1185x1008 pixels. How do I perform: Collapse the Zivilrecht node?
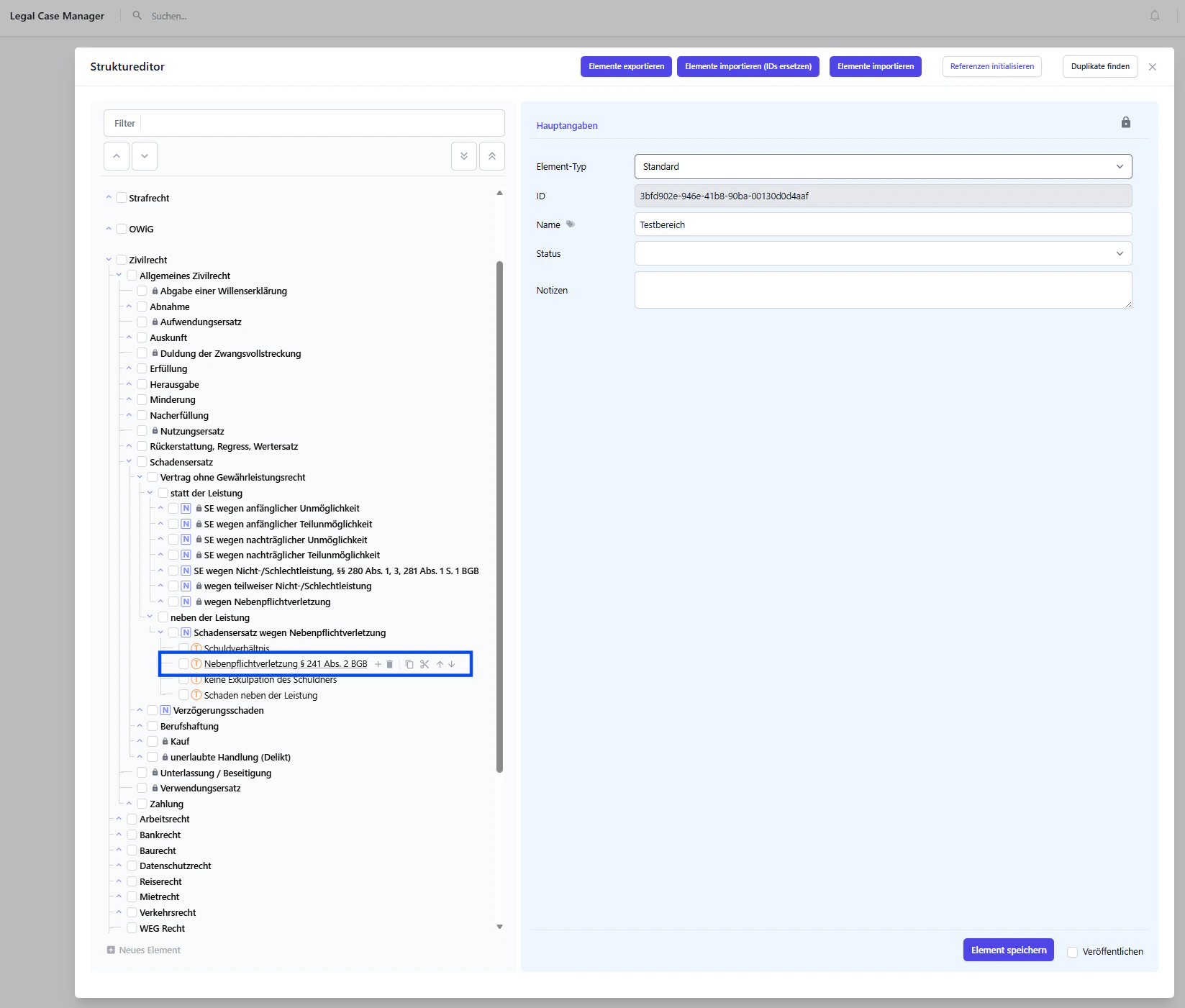109,260
